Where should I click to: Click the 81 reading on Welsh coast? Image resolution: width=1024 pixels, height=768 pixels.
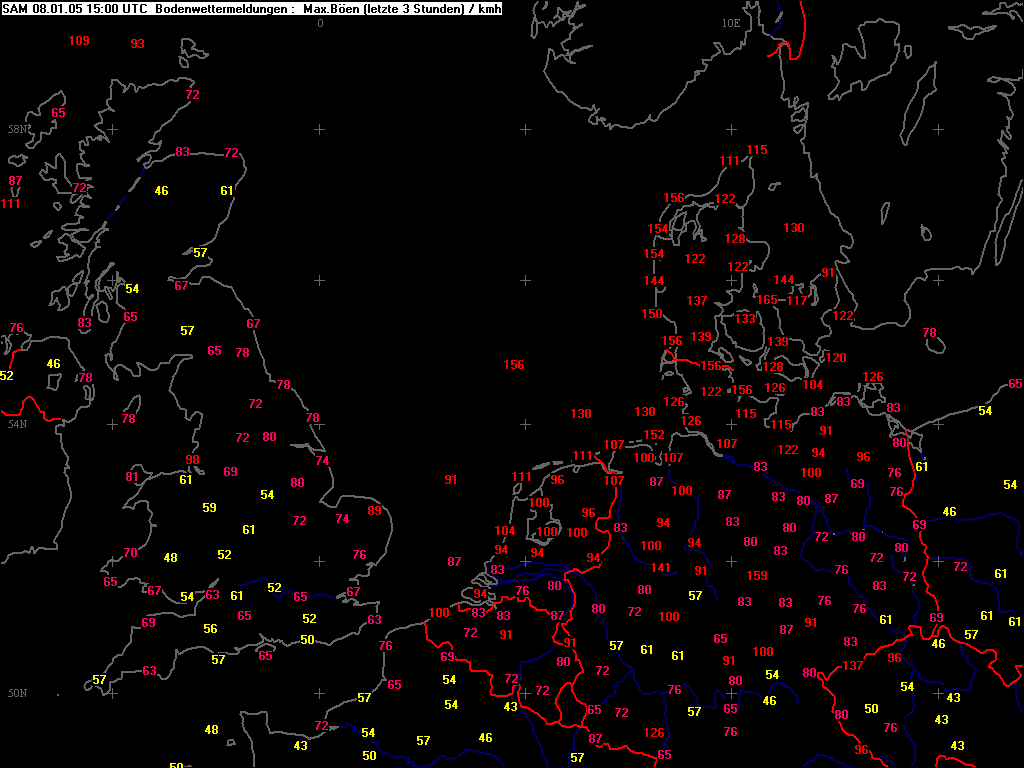tap(132, 477)
